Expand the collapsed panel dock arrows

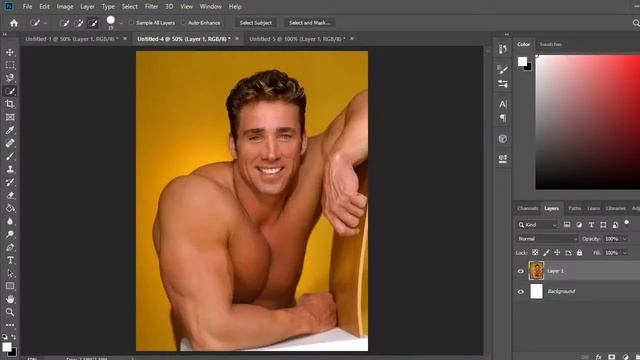pyautogui.click(x=507, y=34)
